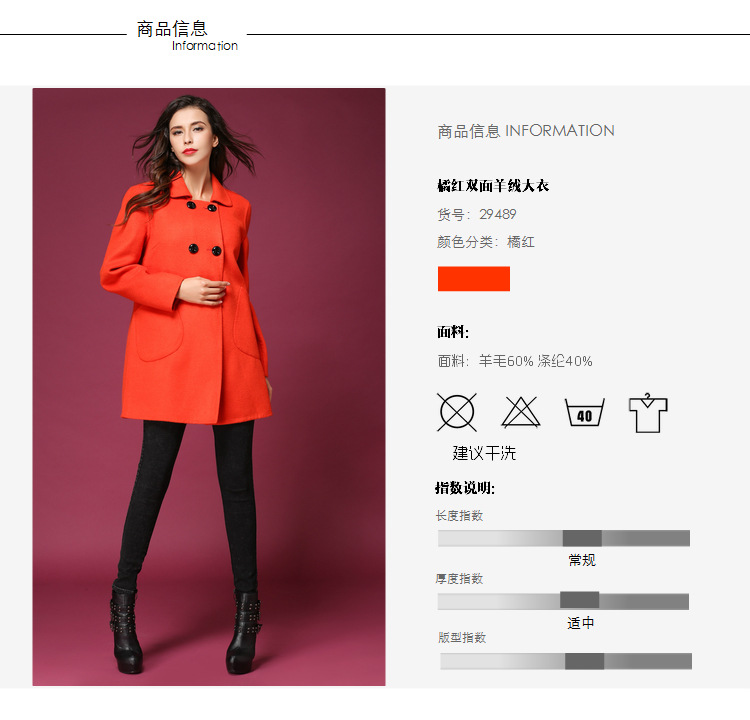Screen dimensions: 750x720
Task: Click the fabric composition 羊毛60% text
Action: coord(506,361)
